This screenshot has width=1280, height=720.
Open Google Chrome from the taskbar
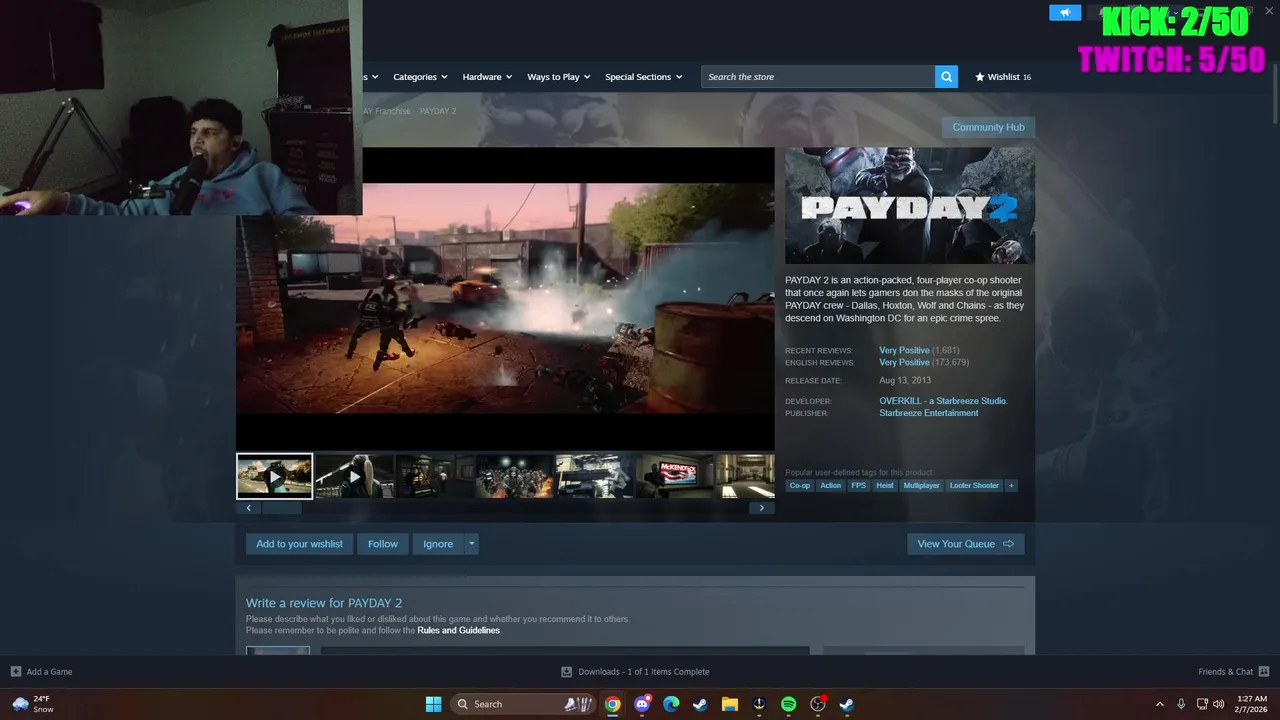tap(613, 704)
